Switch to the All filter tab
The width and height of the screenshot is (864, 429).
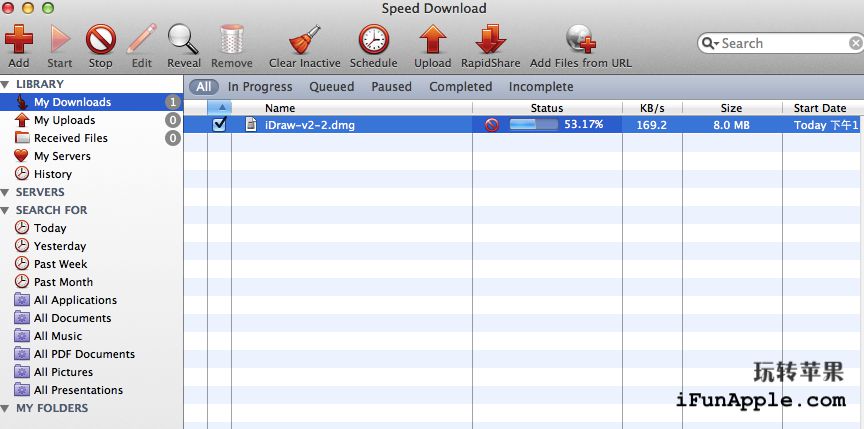[204, 87]
